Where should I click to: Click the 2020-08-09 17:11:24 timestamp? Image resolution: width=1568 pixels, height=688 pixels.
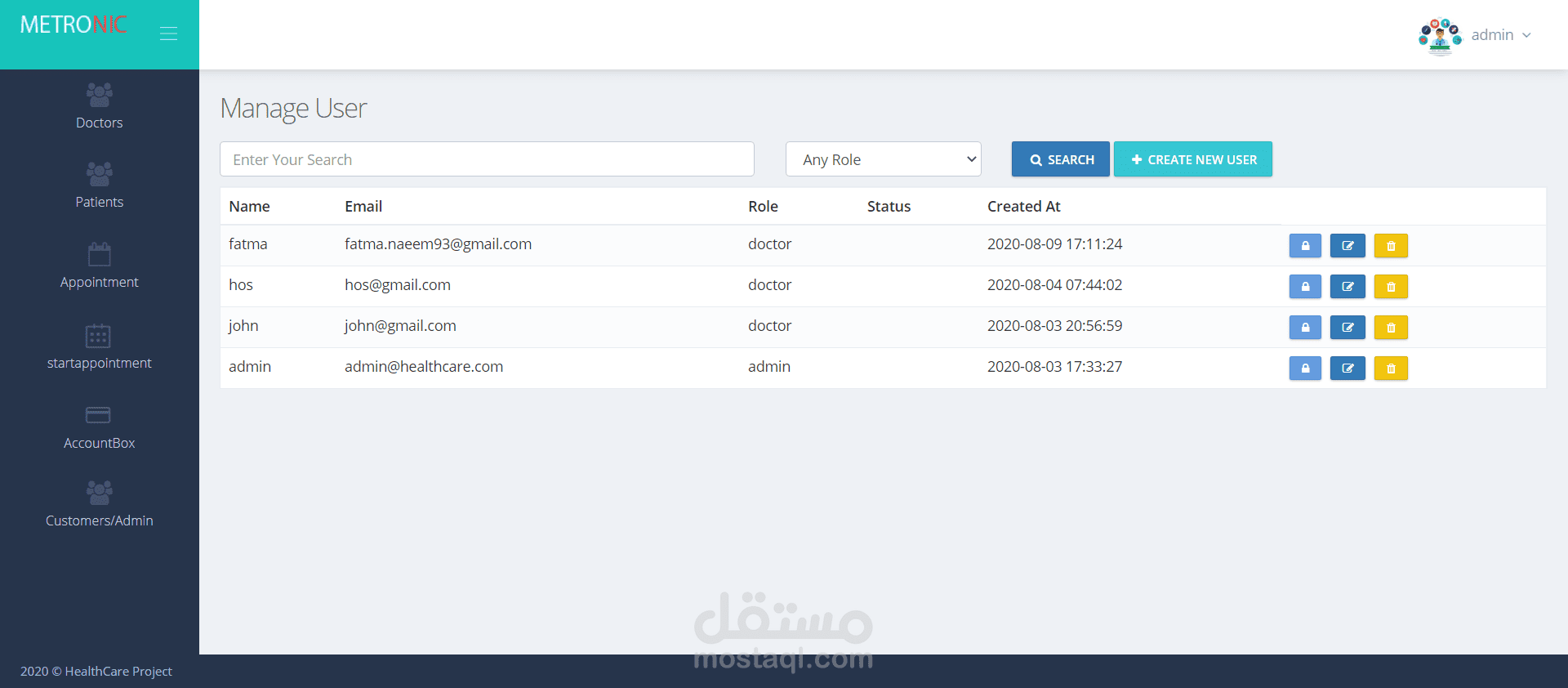point(1054,244)
